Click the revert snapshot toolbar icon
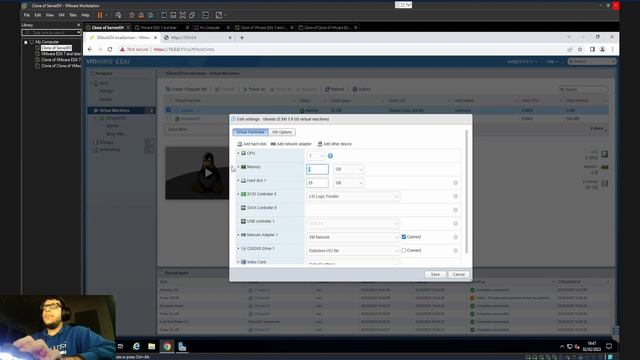This screenshot has width=640, height=360. tap(141, 15)
